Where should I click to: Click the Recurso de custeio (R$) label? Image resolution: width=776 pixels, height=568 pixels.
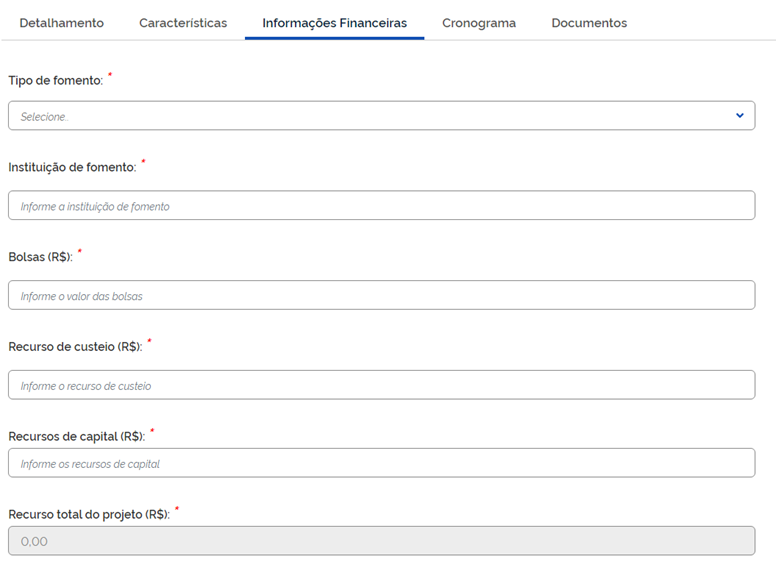coord(75,347)
